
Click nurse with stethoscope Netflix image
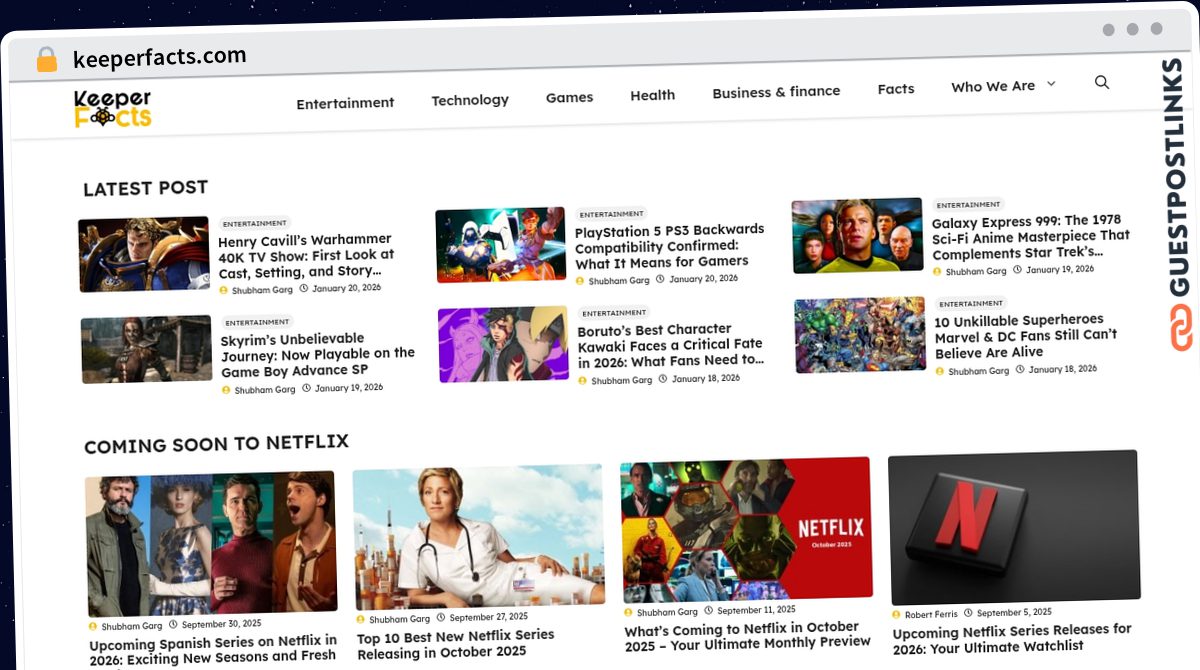tap(479, 536)
